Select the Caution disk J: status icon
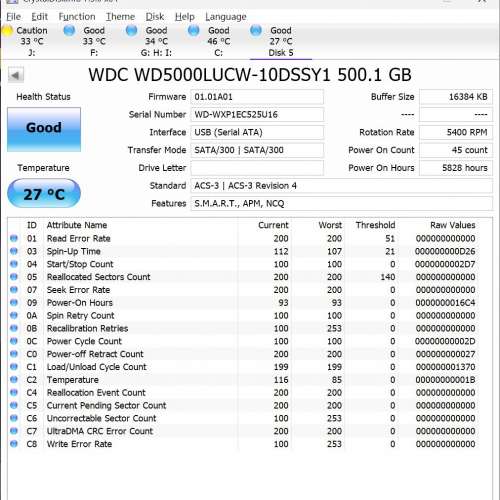Viewport: 500px width, 500px height. [x=7, y=31]
